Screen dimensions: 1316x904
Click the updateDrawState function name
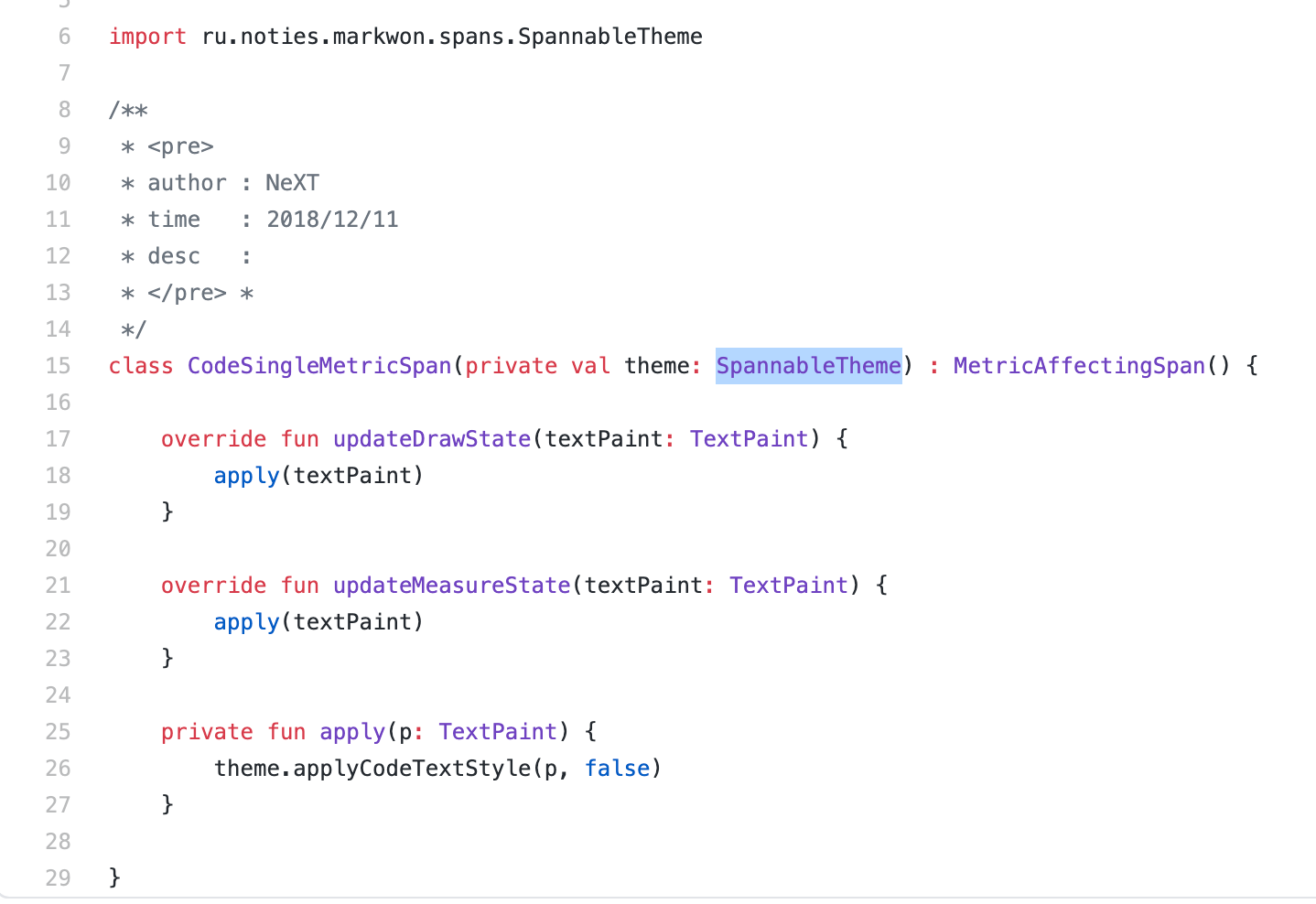(431, 438)
